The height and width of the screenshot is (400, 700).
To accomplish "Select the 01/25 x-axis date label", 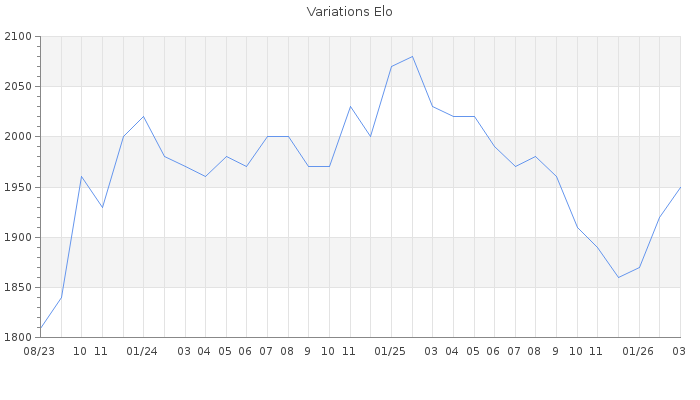I will point(390,351).
